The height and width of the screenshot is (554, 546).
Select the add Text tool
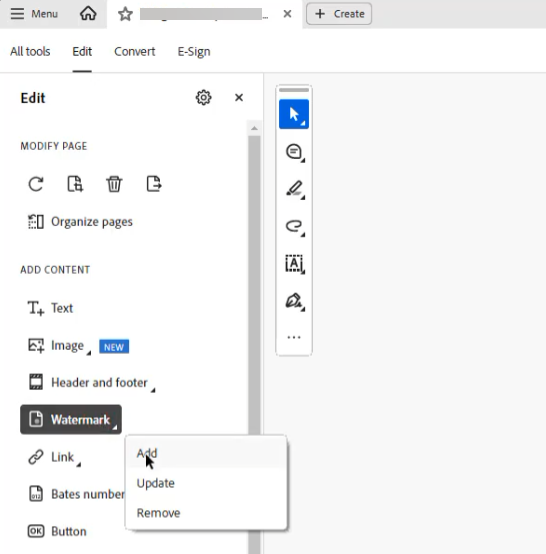pos(50,308)
